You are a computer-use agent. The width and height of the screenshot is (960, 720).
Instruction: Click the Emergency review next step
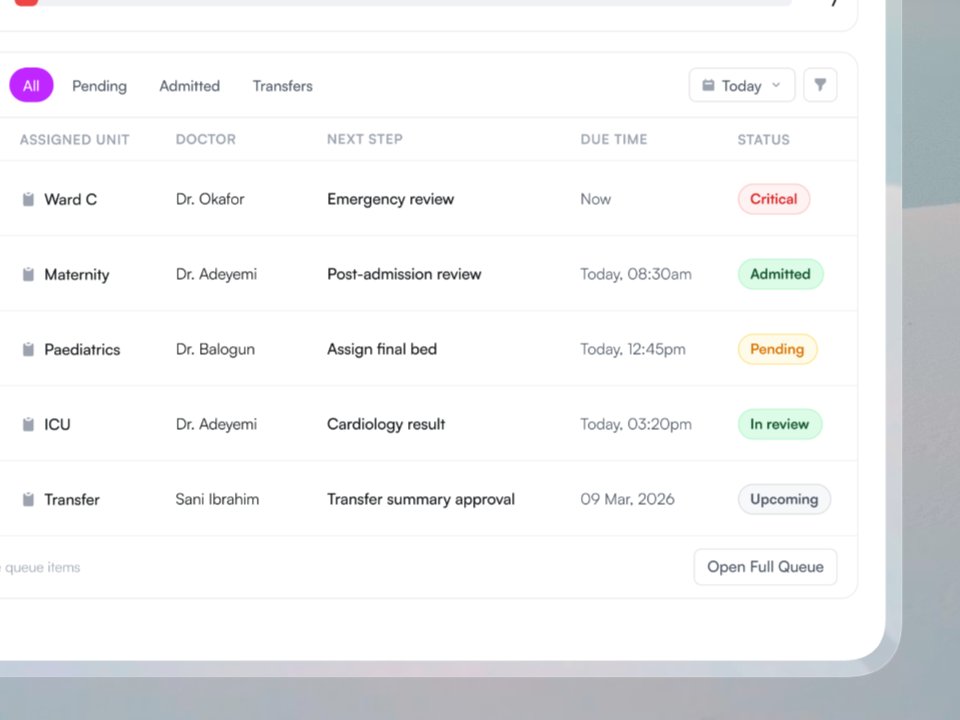(x=391, y=199)
